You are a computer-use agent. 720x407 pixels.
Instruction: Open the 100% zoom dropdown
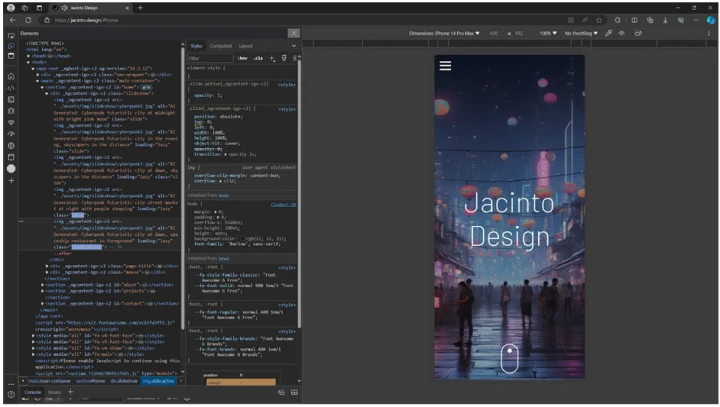coord(548,33)
